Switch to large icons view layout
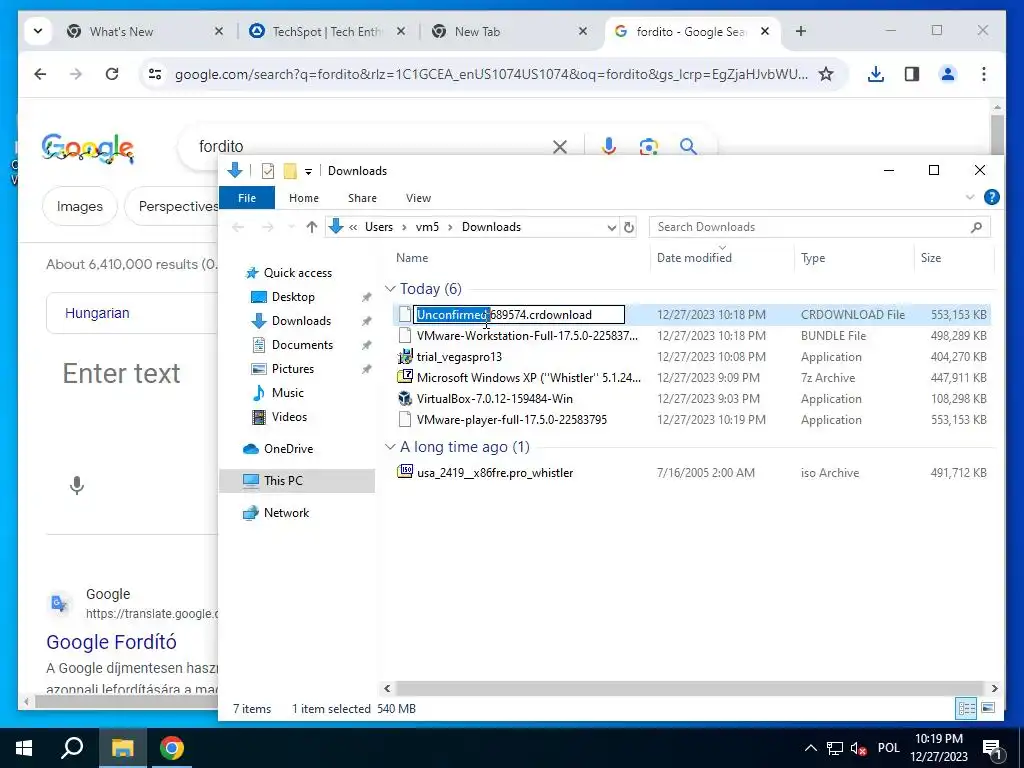This screenshot has width=1024, height=768. pos(988,708)
